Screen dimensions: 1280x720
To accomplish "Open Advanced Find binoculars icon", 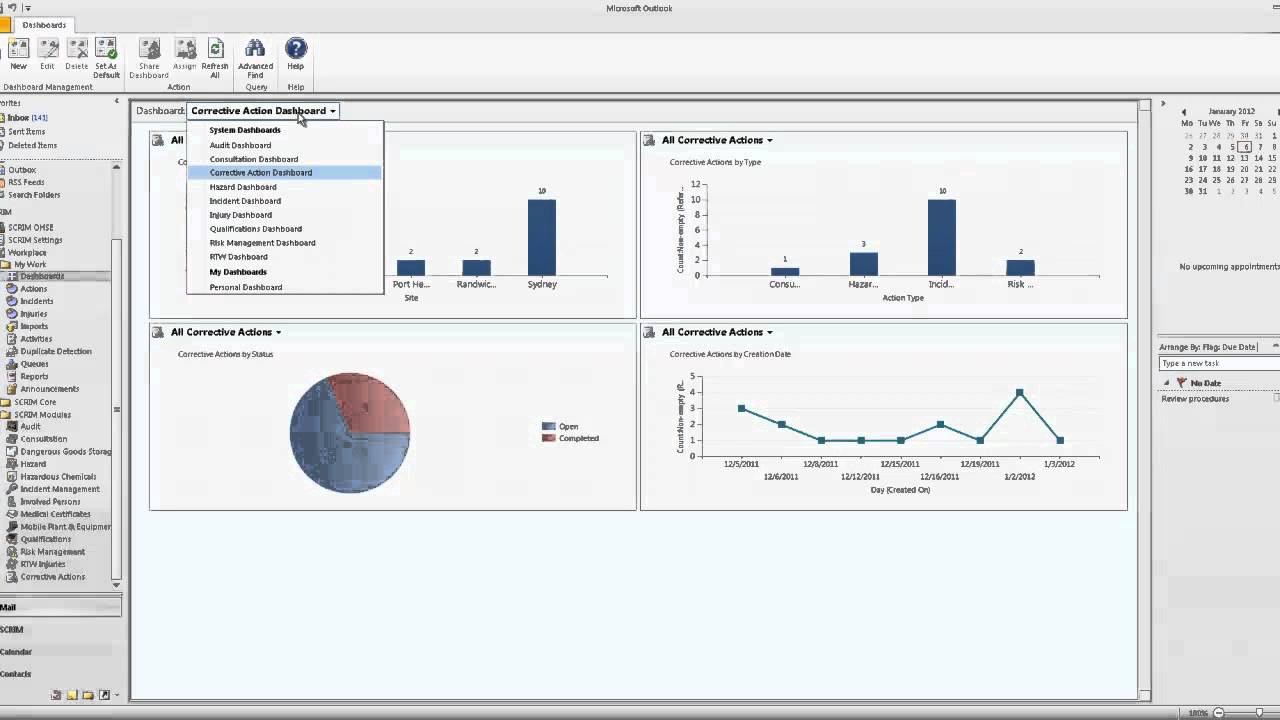I will coord(255,49).
